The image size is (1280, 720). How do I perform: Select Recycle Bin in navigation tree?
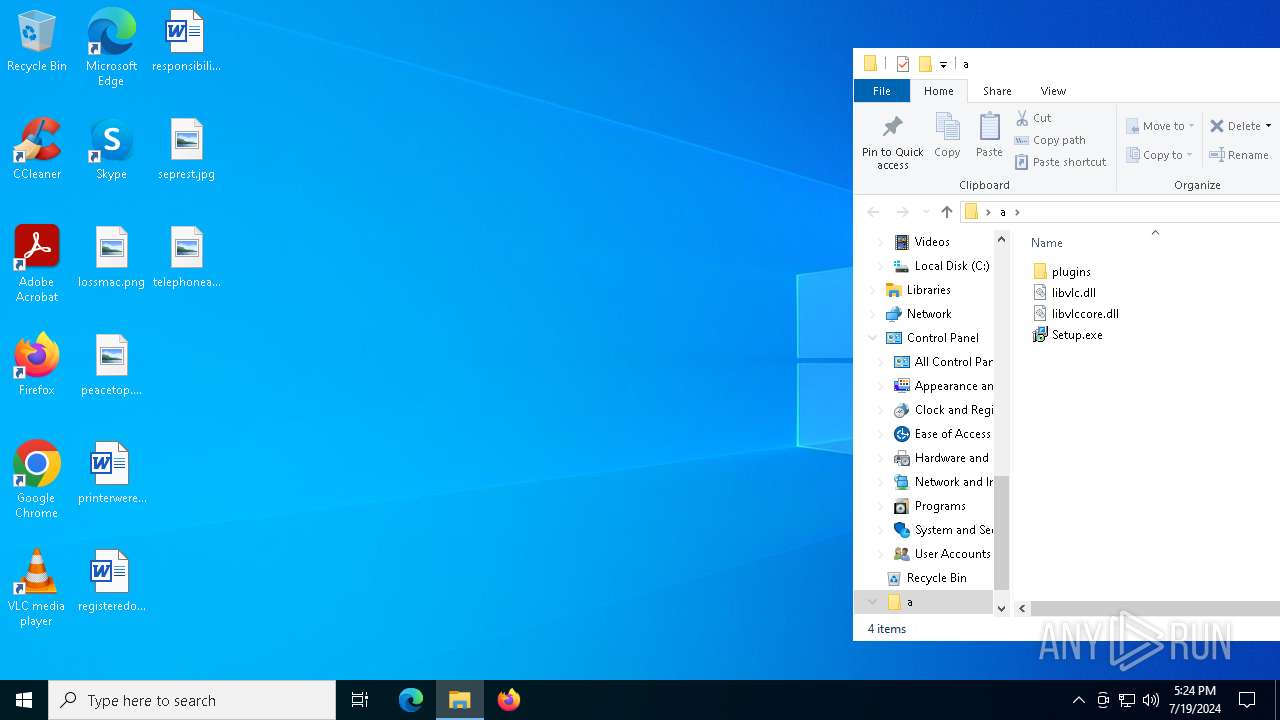[936, 578]
